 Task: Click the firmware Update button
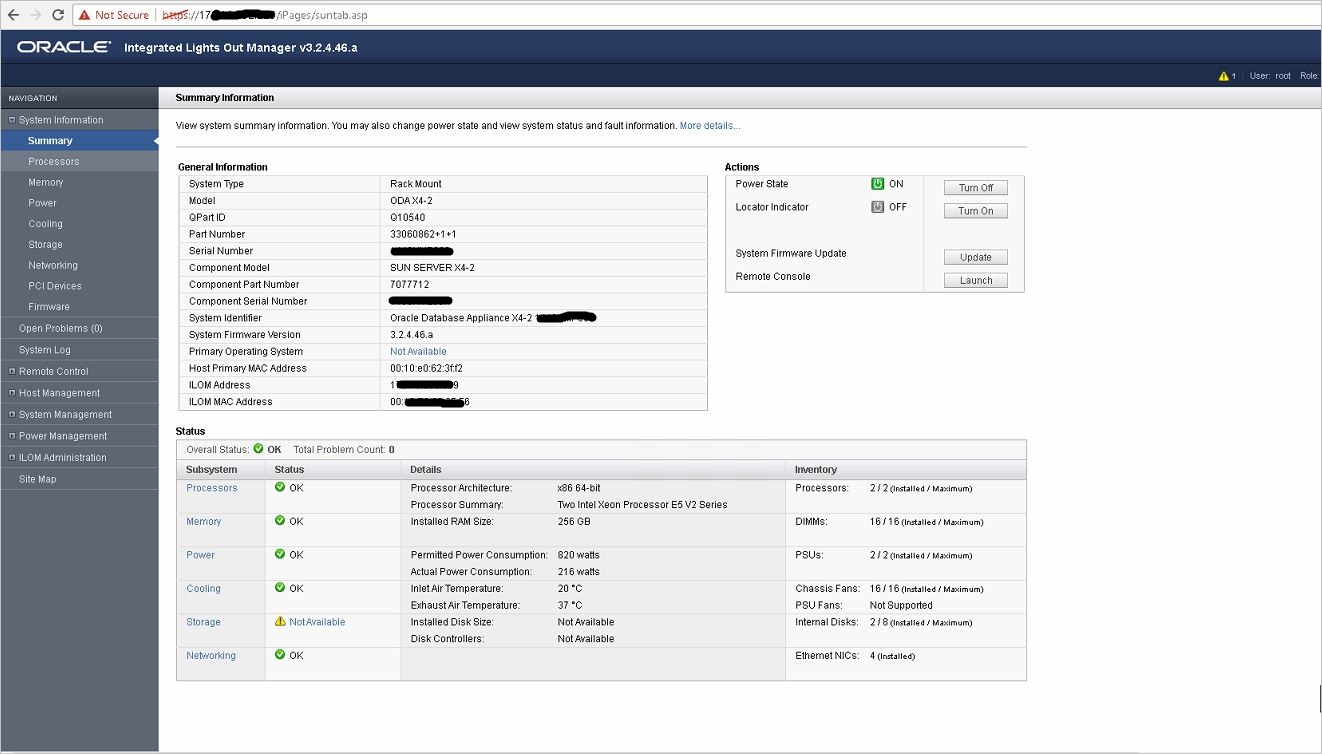976,257
